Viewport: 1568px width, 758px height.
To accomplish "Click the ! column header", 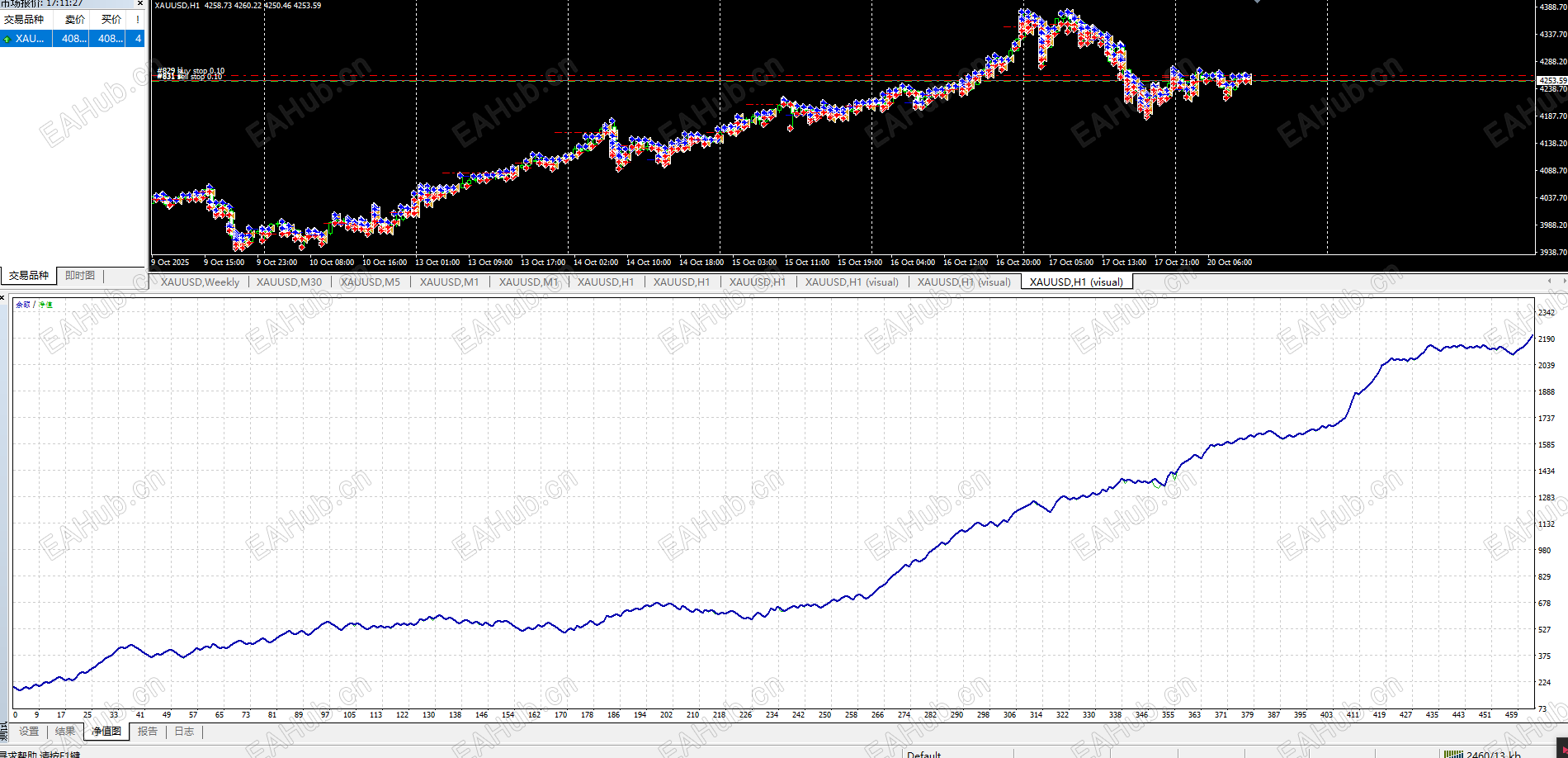I will (x=137, y=19).
